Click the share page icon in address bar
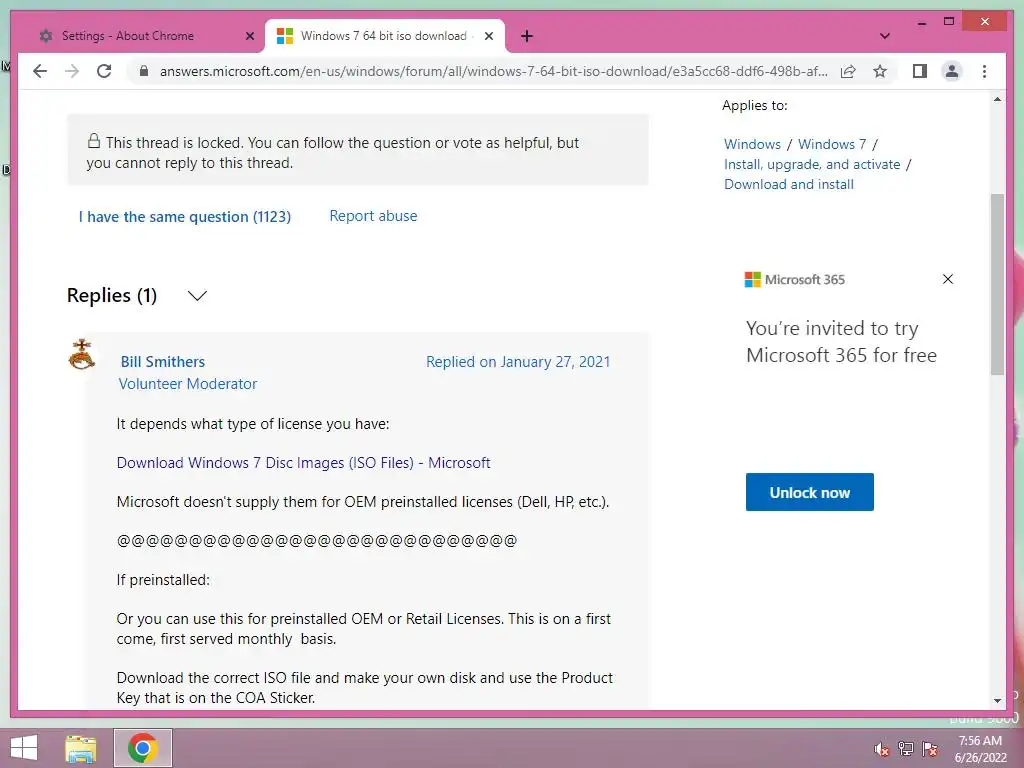Screen dimensions: 1024x768 pos(848,71)
